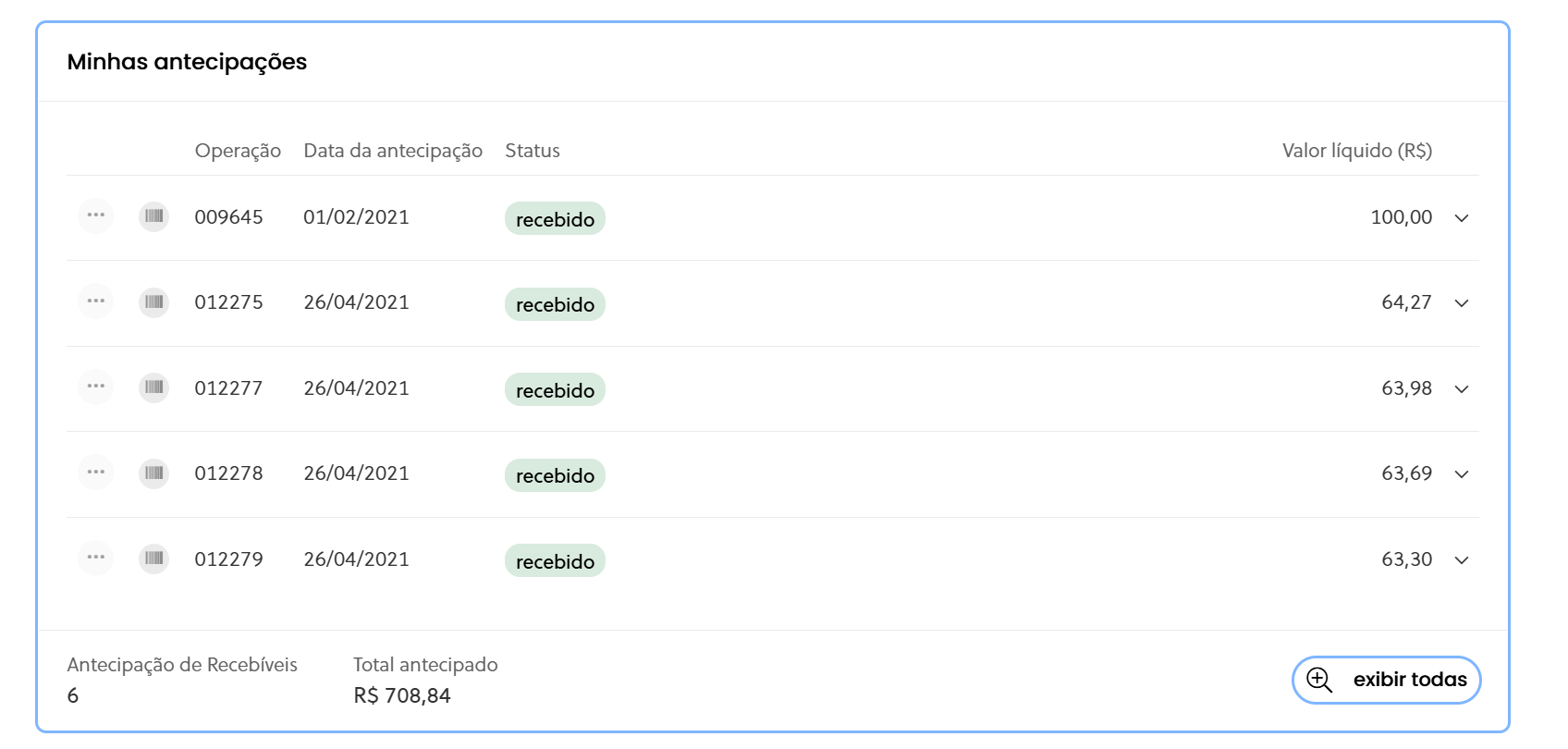Expand the row with value 64,27
Image resolution: width=1568 pixels, height=749 pixels.
click(x=1462, y=303)
